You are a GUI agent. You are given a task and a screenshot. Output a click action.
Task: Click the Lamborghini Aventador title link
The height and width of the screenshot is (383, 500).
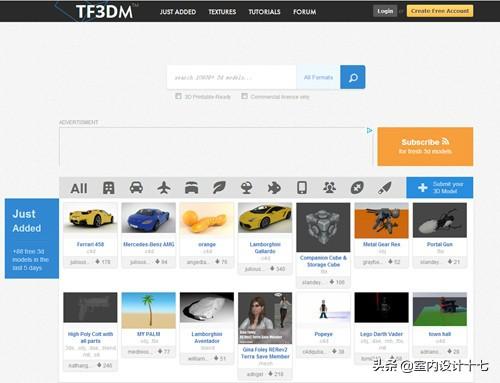tap(207, 337)
